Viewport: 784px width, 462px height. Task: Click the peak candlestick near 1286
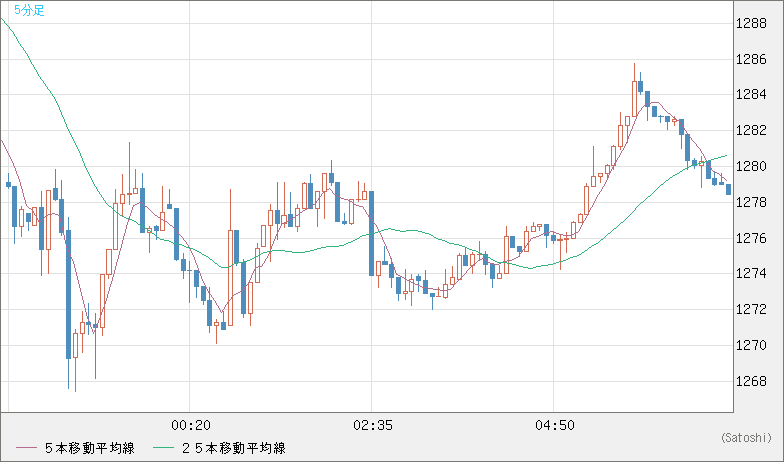[634, 91]
